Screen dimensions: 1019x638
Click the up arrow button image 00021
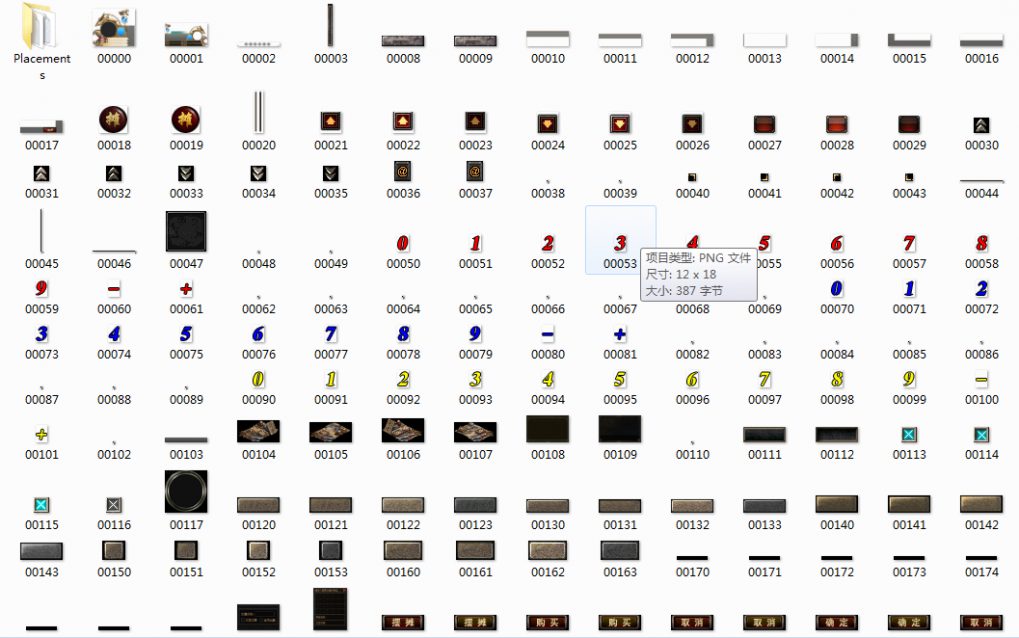coord(331,122)
